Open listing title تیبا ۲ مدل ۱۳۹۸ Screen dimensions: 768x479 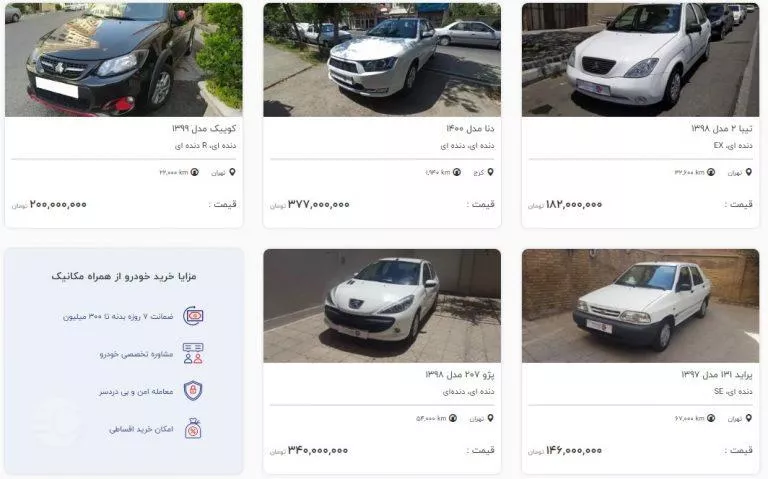tap(721, 128)
